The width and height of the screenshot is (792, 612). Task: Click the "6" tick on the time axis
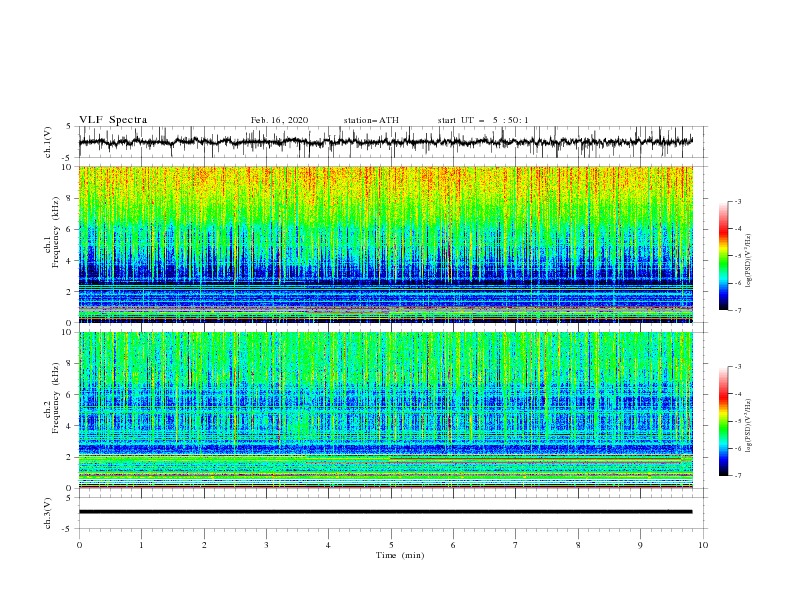tap(453, 545)
